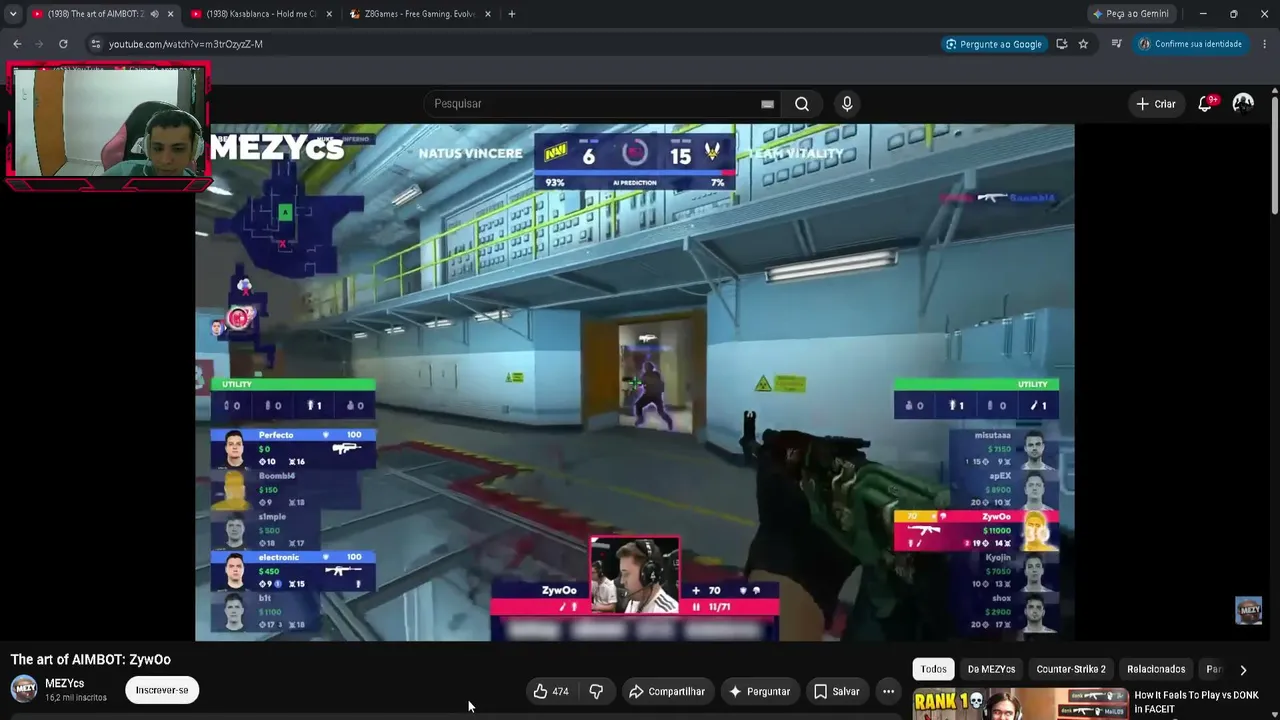Viewport: 1280px width, 720px height.
Task: Click Confirme sua identidade profile chip
Action: (x=1190, y=44)
